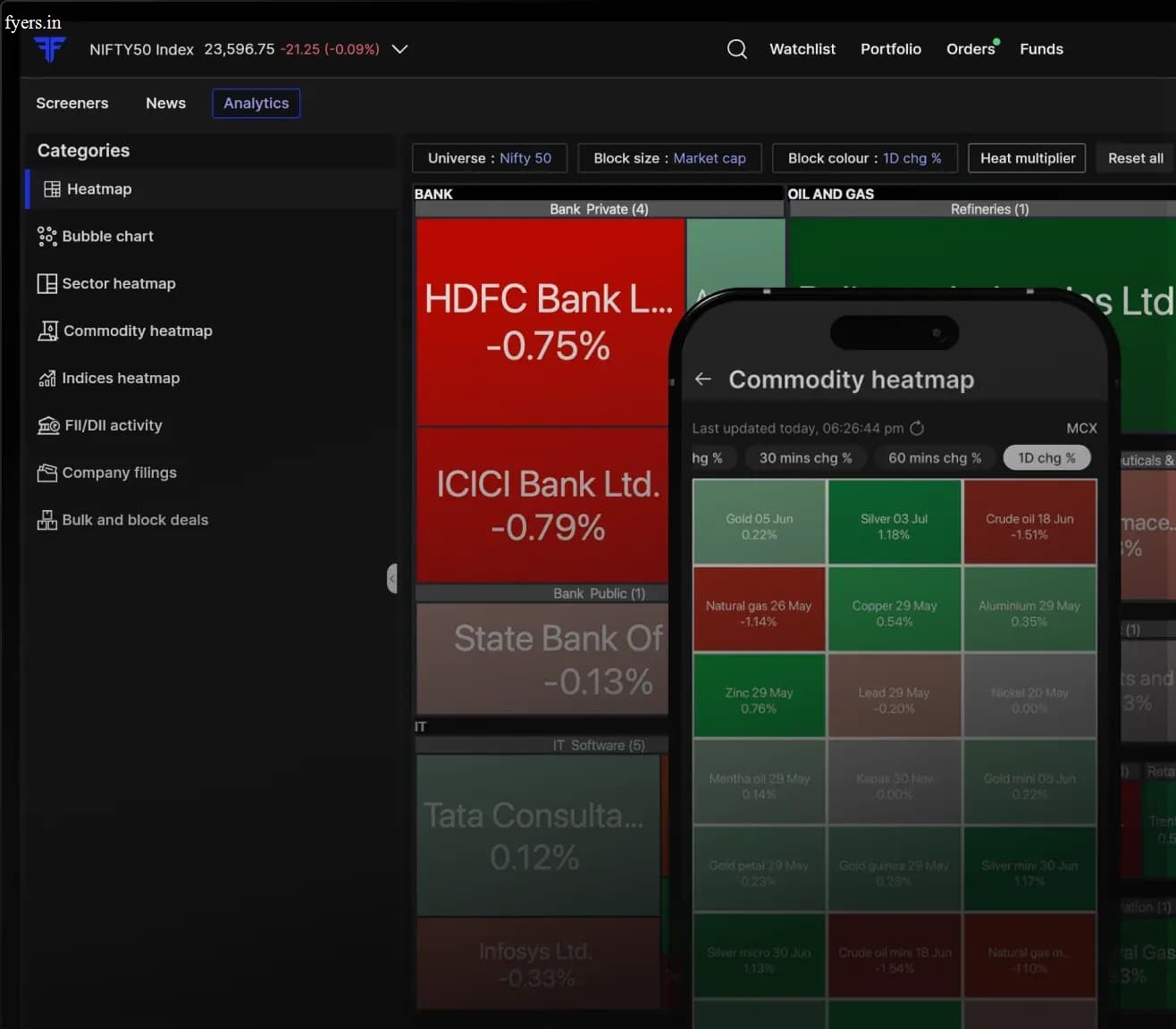Click the ICICI Bank Ltd. heatmap block

click(x=543, y=505)
